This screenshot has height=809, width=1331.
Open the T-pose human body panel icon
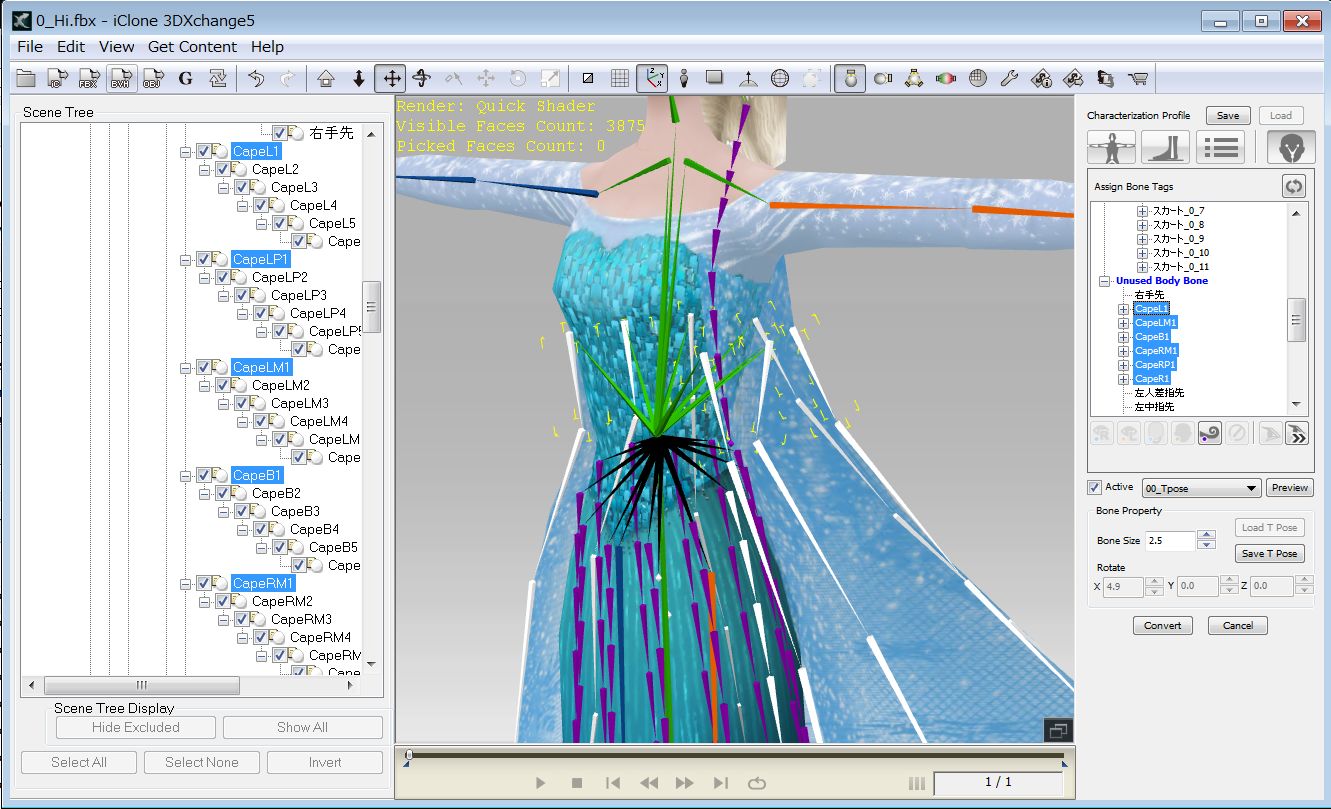pyautogui.click(x=1111, y=147)
